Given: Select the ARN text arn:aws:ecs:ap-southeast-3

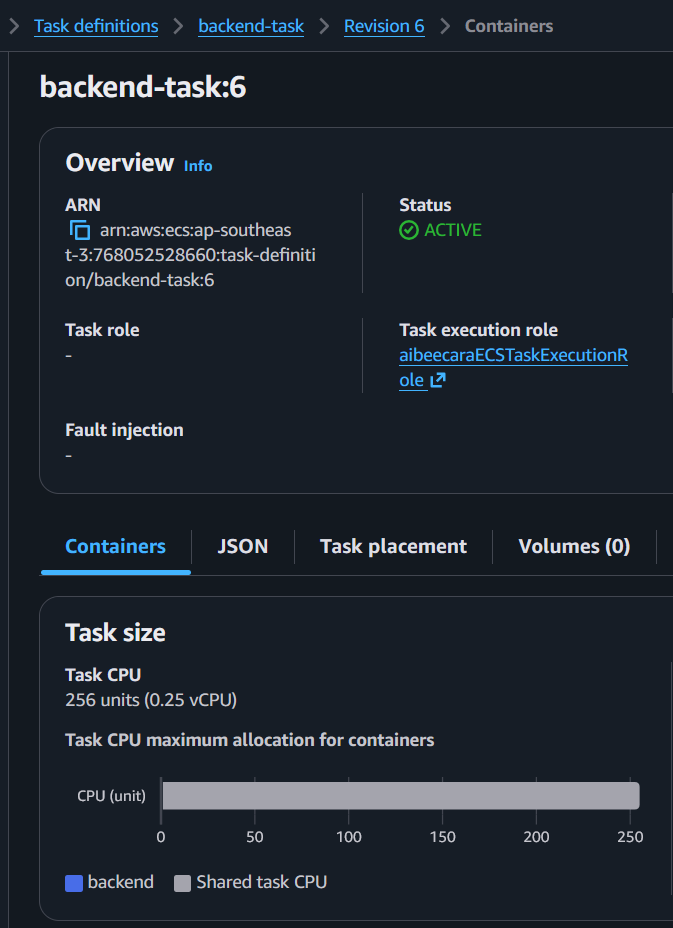Looking at the screenshot, I should click(x=190, y=254).
